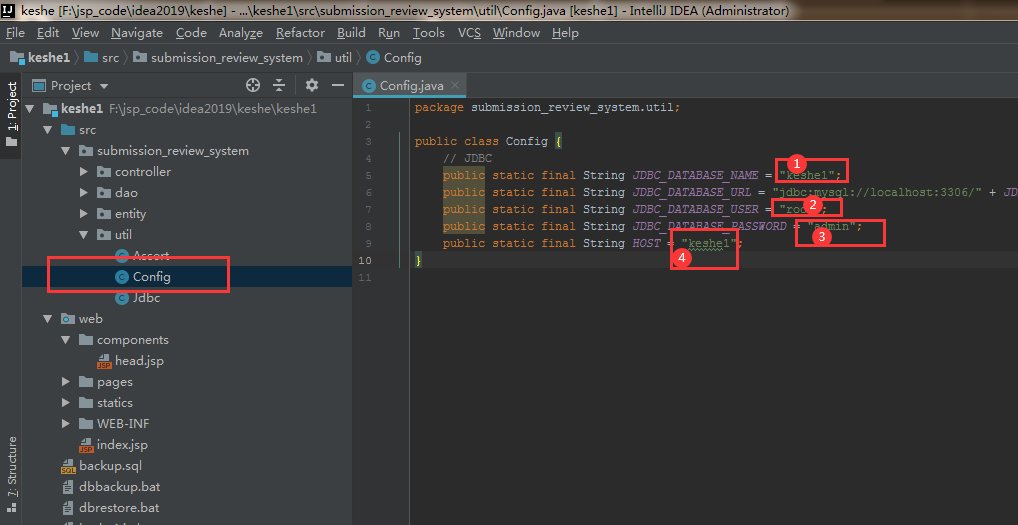
Task: Collapse the util package
Action: (x=83, y=234)
